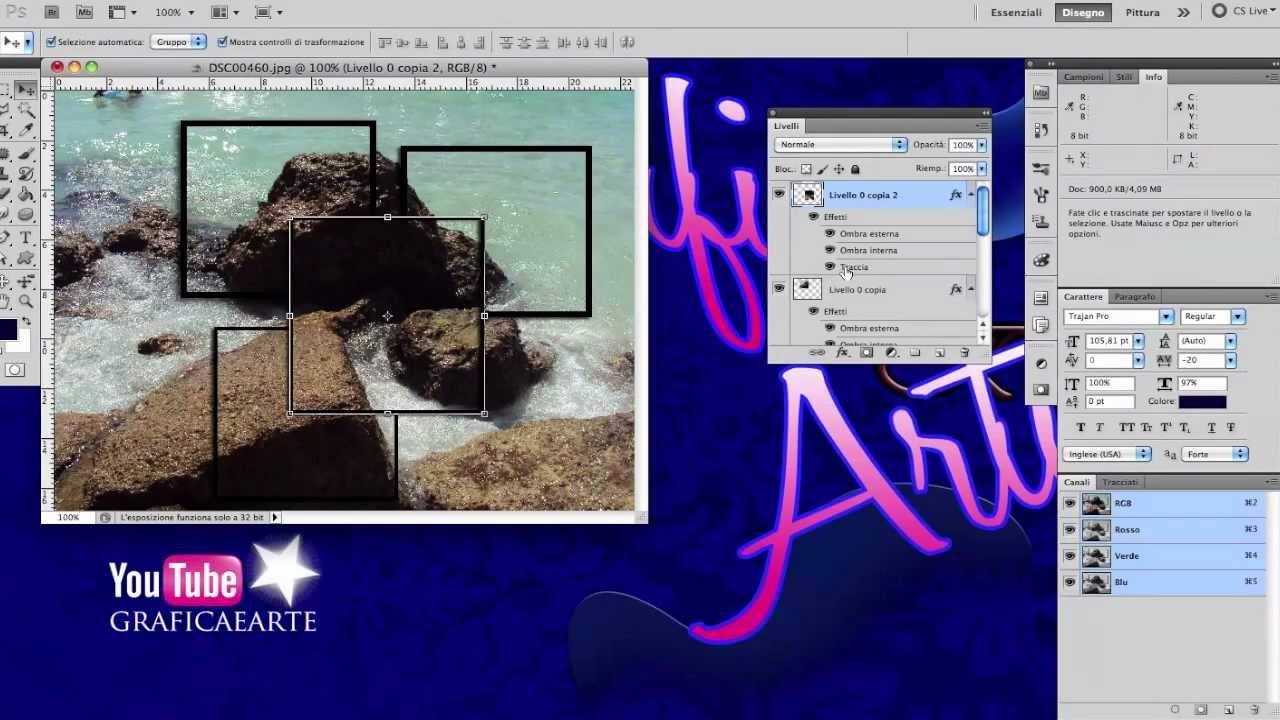The height and width of the screenshot is (720, 1280).
Task: Click the foreground color swatch
Action: (9, 330)
